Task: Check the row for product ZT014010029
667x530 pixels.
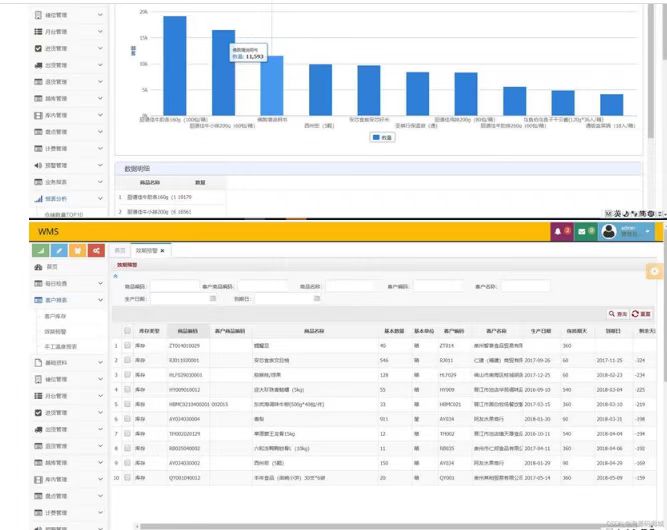Action: 127,346
